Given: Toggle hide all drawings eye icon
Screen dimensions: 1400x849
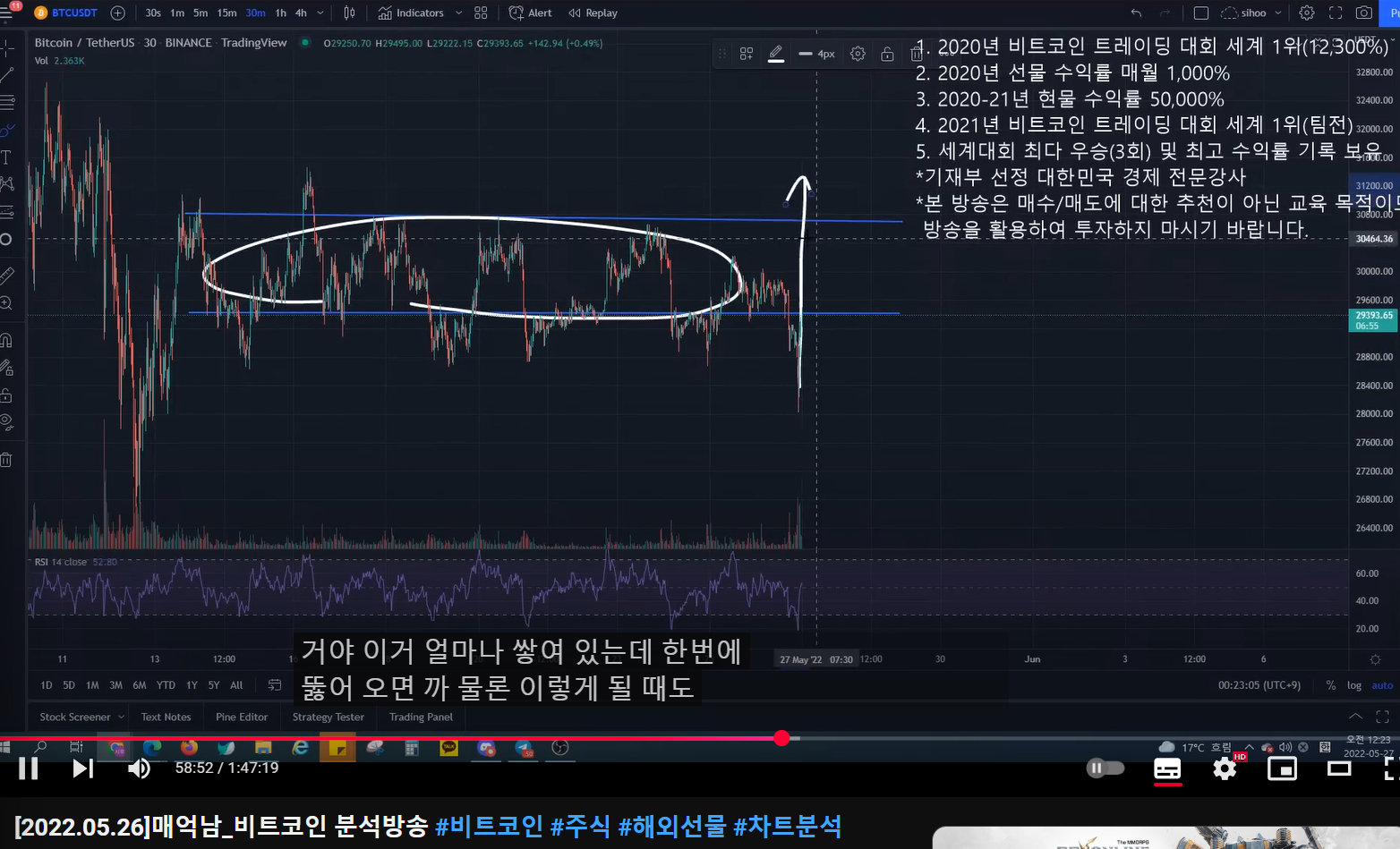Looking at the screenshot, I should click(7, 422).
